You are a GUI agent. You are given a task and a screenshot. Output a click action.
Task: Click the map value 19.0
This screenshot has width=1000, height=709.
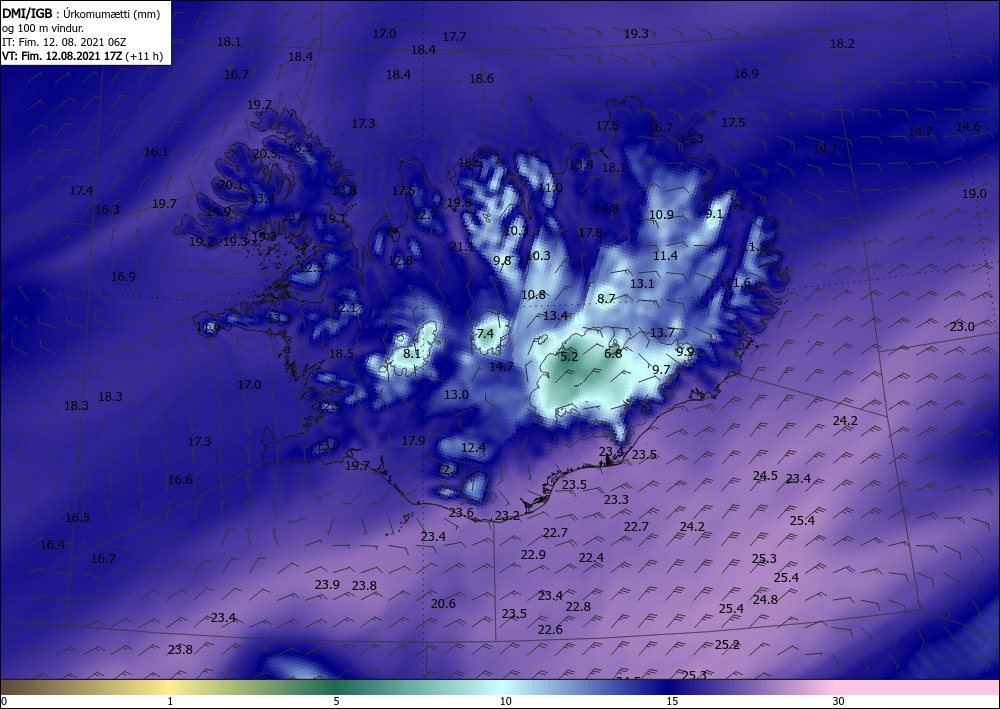974,194
